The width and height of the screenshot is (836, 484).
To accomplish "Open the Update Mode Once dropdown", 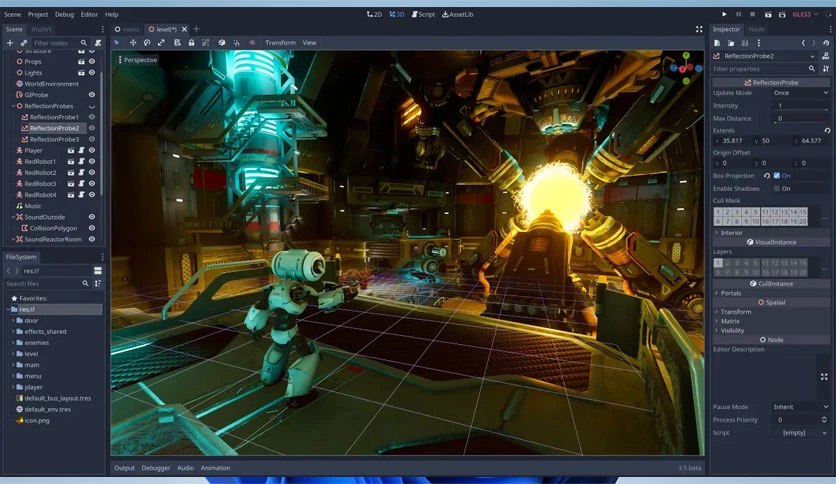I will pyautogui.click(x=800, y=93).
